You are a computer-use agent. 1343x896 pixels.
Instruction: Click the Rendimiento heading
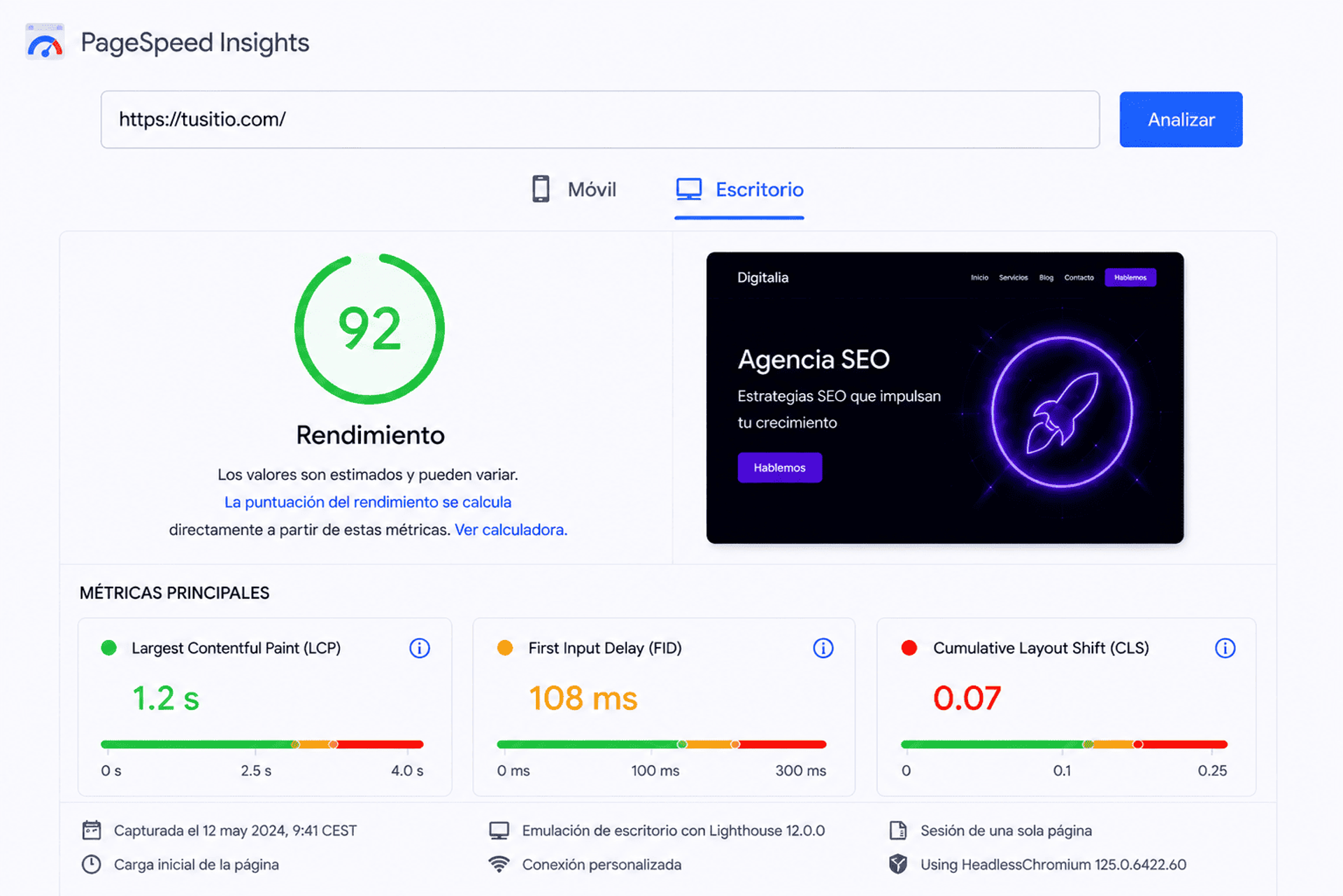[x=370, y=435]
